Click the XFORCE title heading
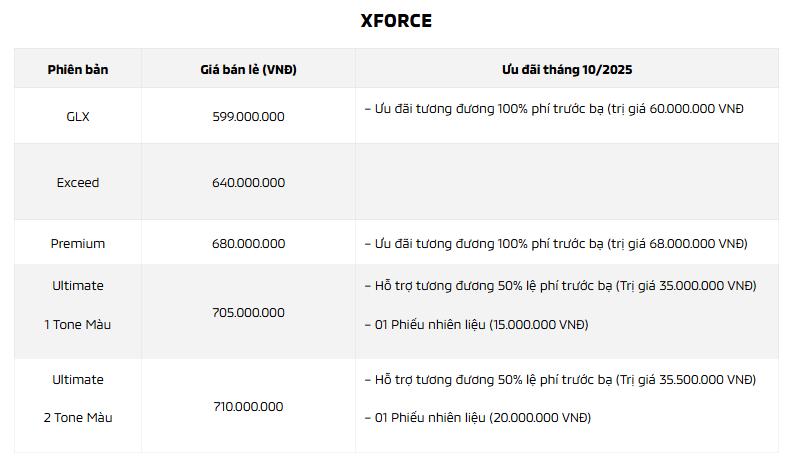 coord(396,21)
